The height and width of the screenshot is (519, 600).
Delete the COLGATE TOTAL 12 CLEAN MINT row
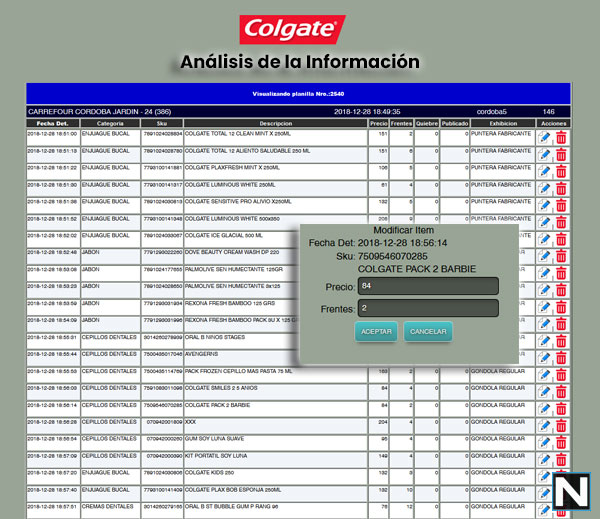click(561, 138)
